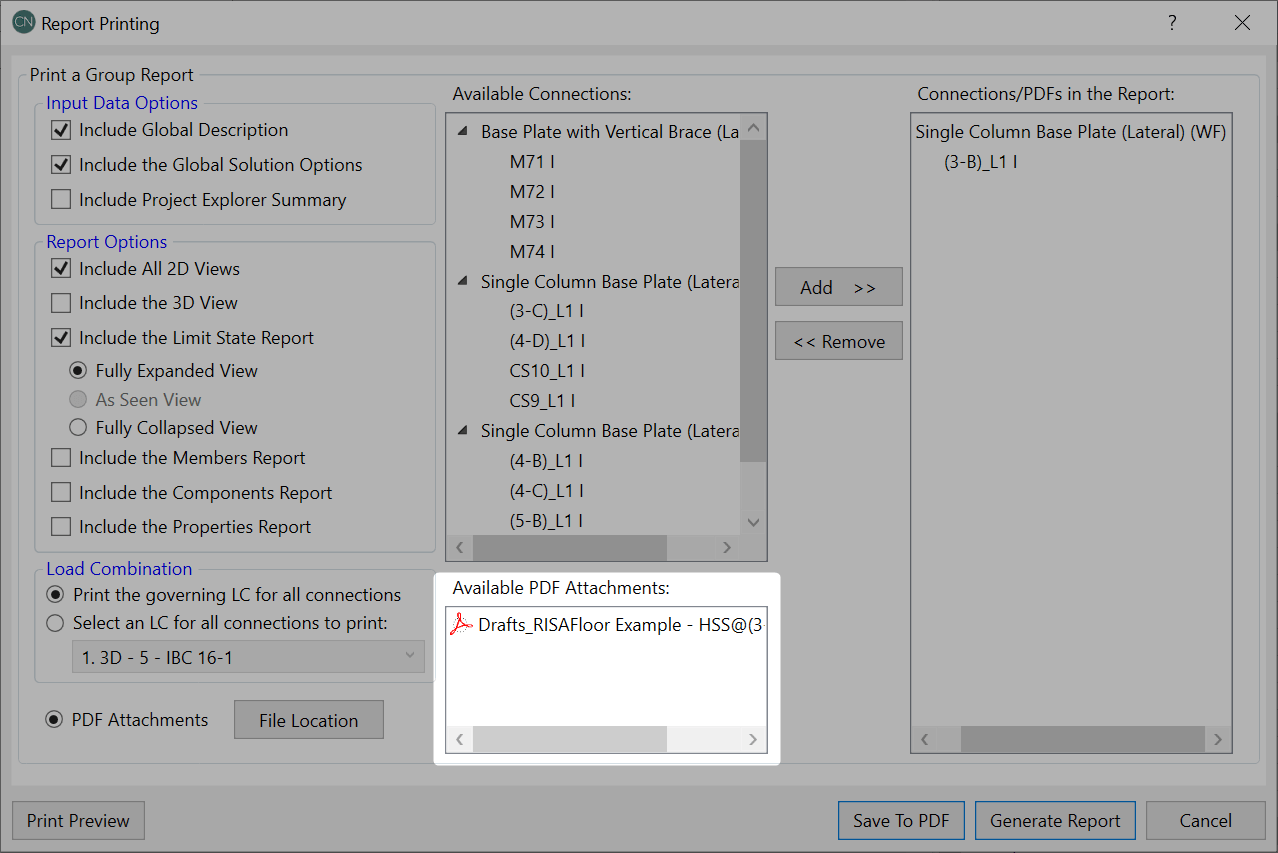The height and width of the screenshot is (853, 1278).
Task: Choose Select an LC for all connections
Action: [56, 623]
